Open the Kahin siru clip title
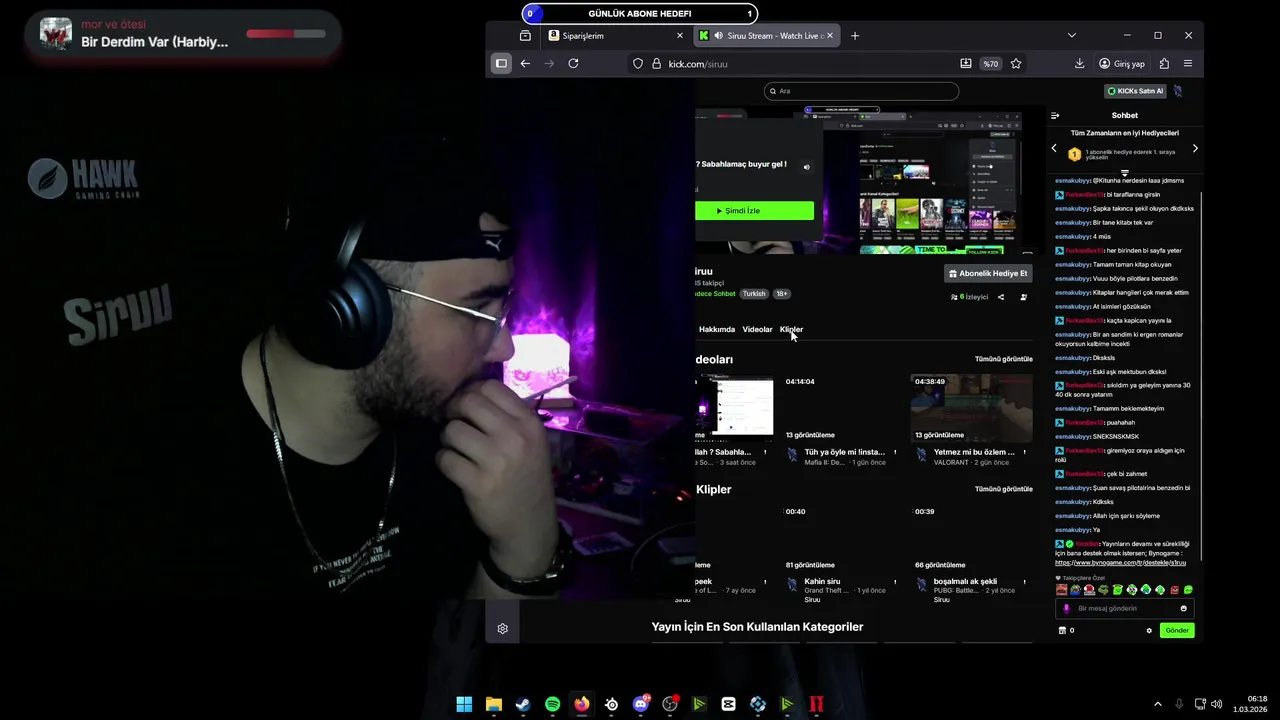The width and height of the screenshot is (1280, 720). tap(822, 582)
